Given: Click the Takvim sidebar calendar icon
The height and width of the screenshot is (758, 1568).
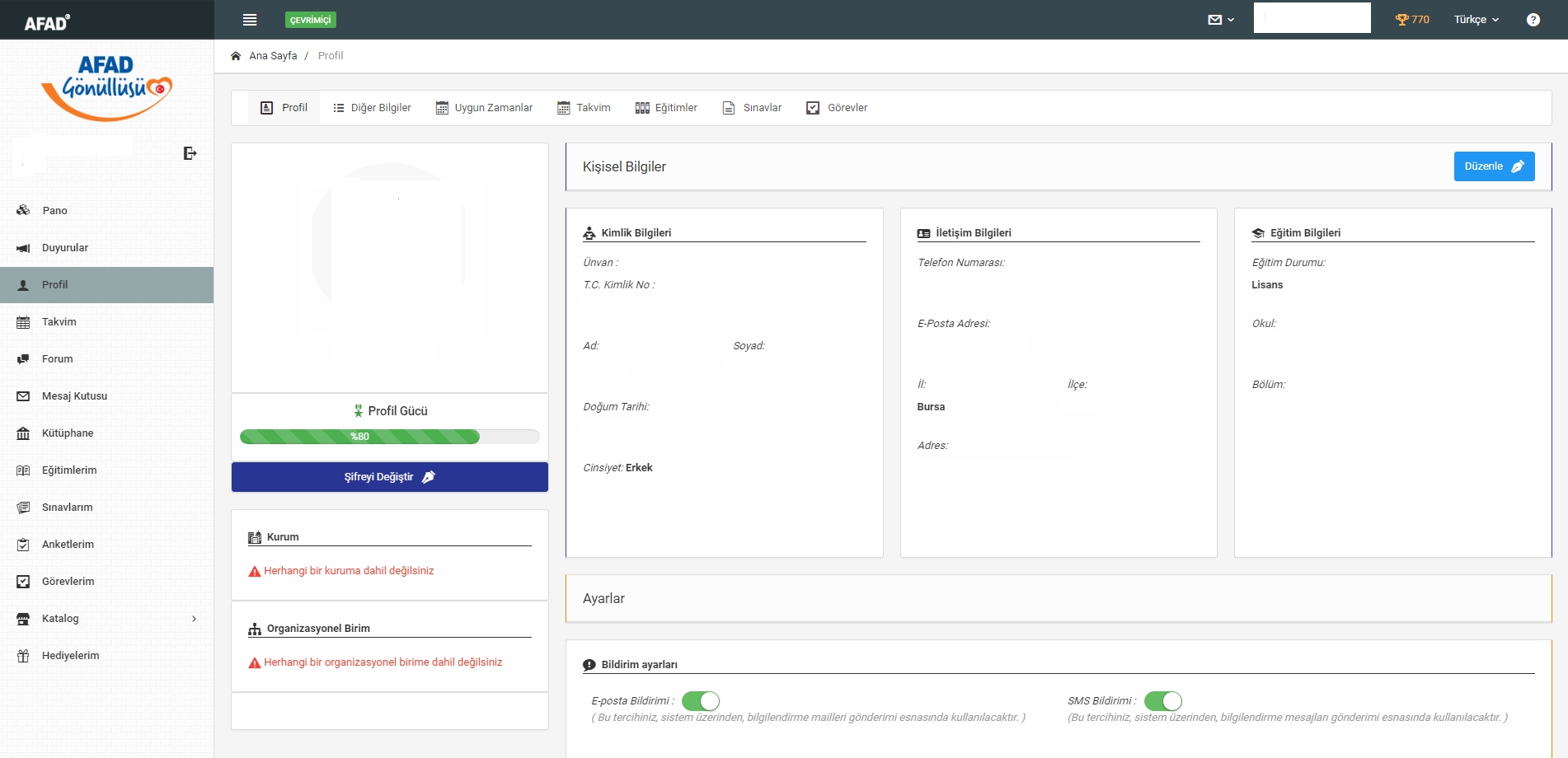Looking at the screenshot, I should pos(23,322).
